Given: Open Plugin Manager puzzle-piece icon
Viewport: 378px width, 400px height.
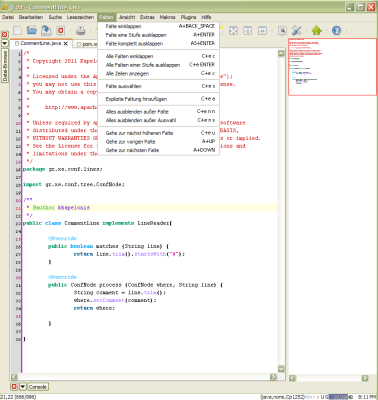Looking at the screenshot, I should pos(317,31).
